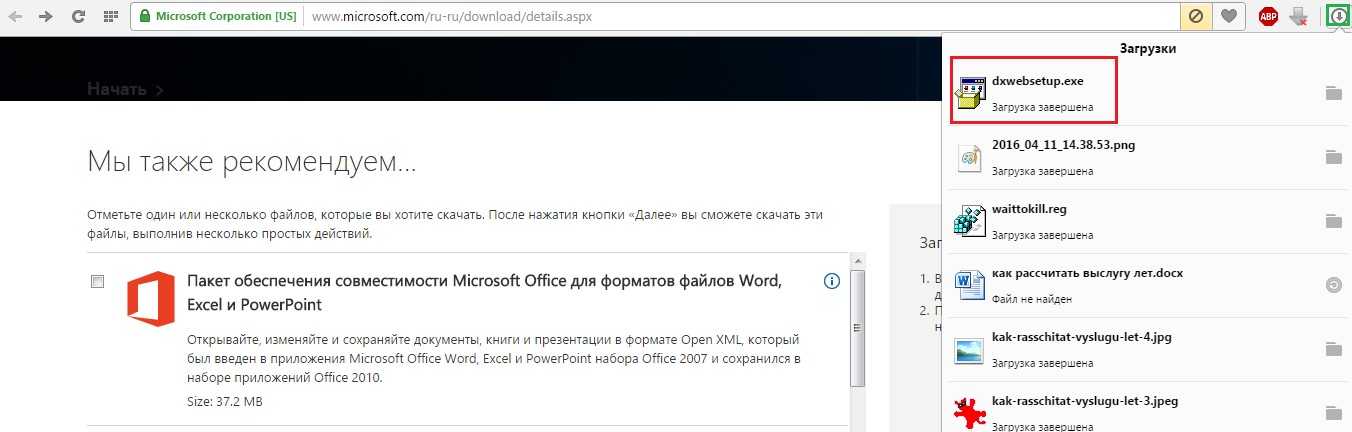Show dxwebsetup.exe in its folder
The width and height of the screenshot is (1352, 432).
1332,93
